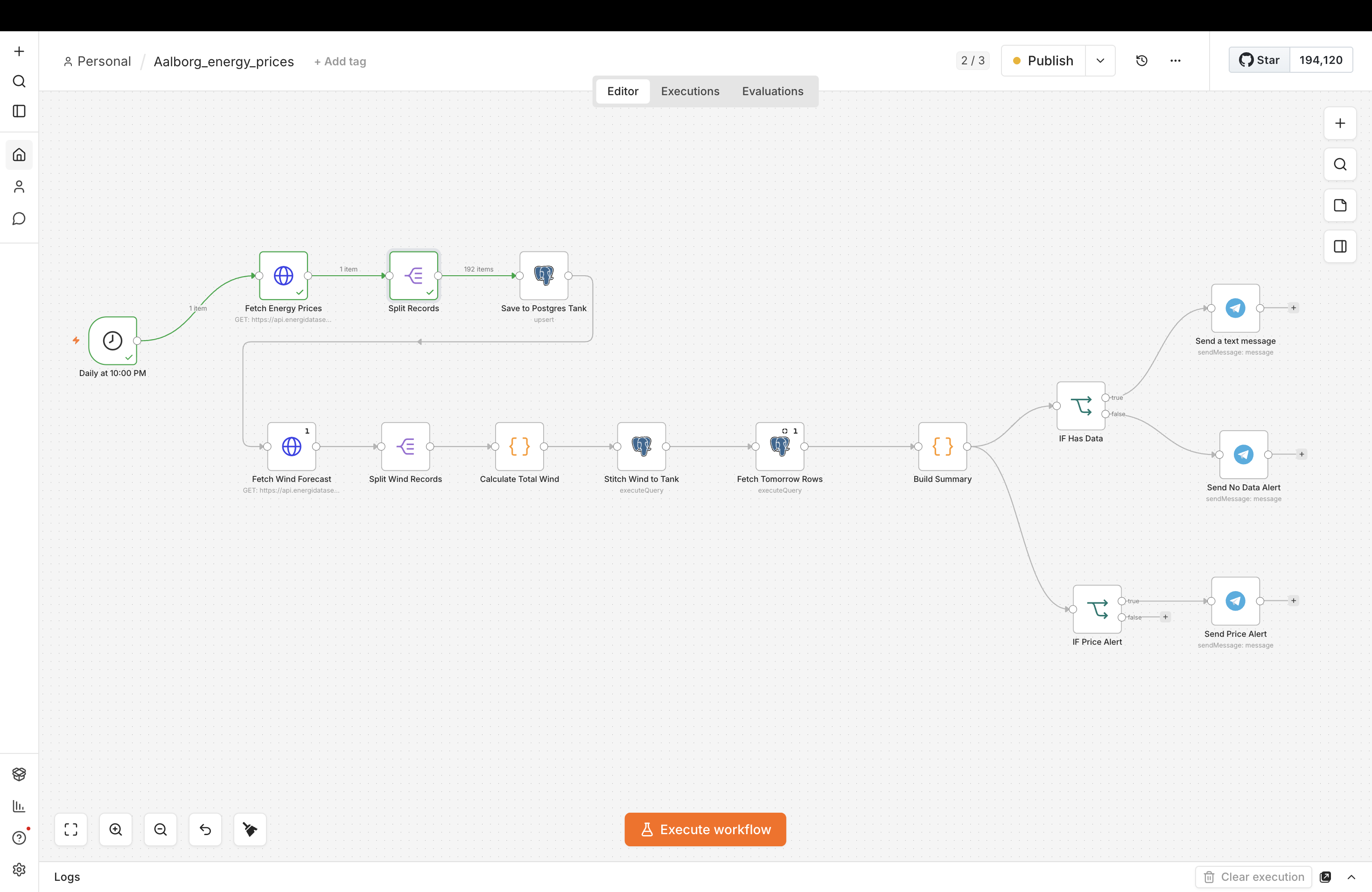Viewport: 1372px width, 892px height.
Task: Click the plus on IF Price Alert false output
Action: (x=1166, y=617)
